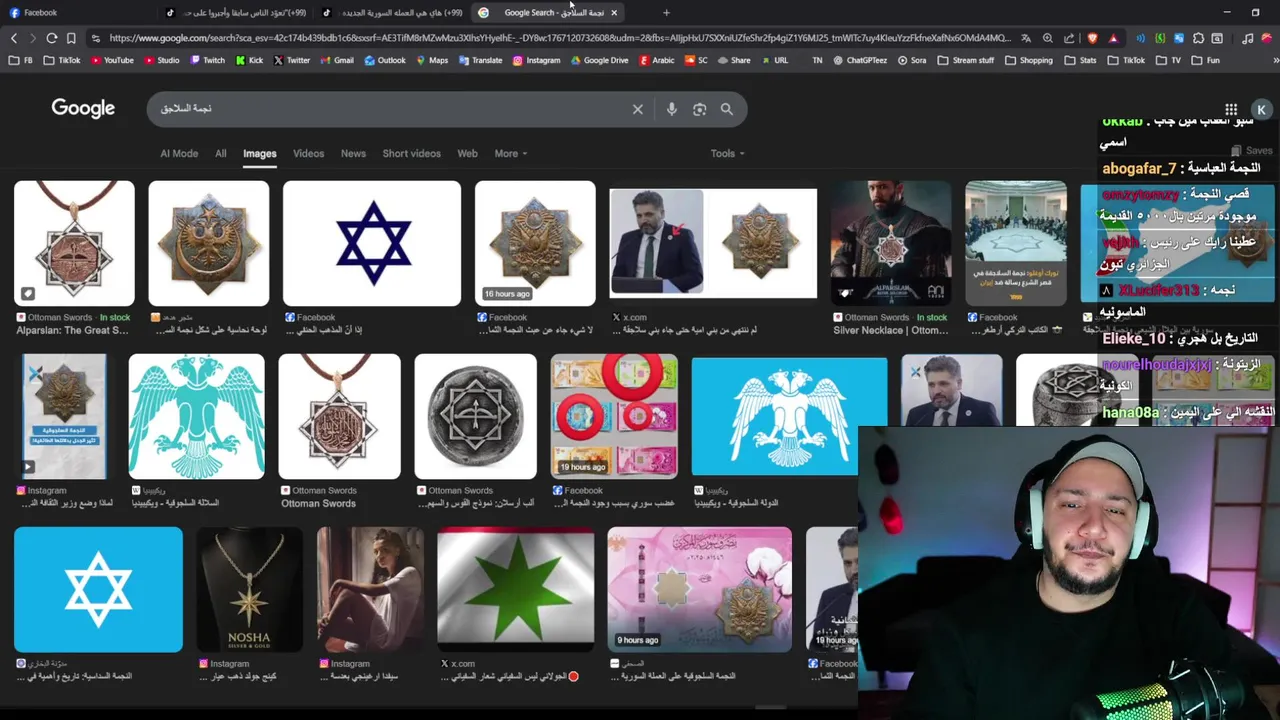Start voice search with the microphone icon

click(671, 109)
